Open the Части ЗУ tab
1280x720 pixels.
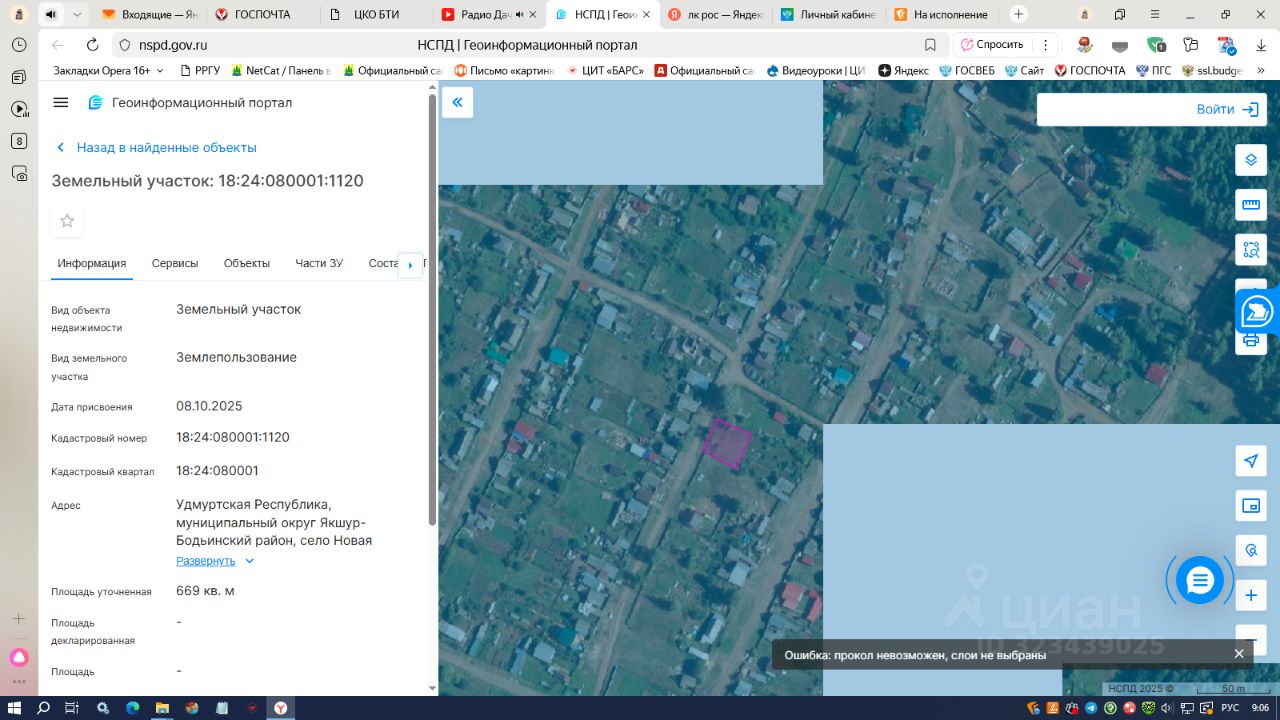[319, 263]
